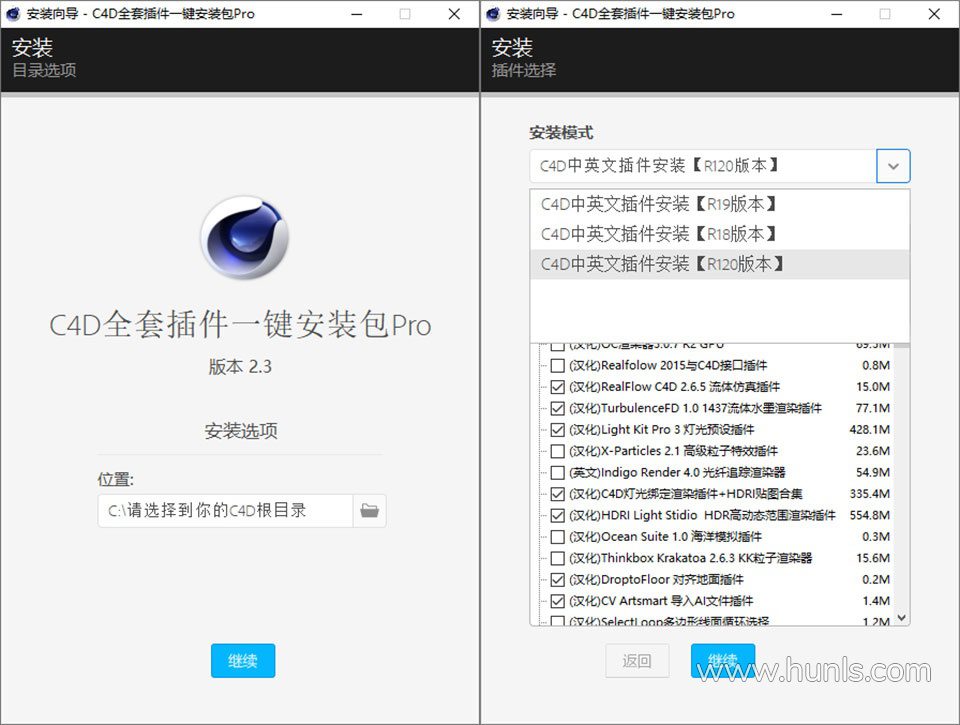
Task: Click the C4D root directory location field
Action: (225, 510)
